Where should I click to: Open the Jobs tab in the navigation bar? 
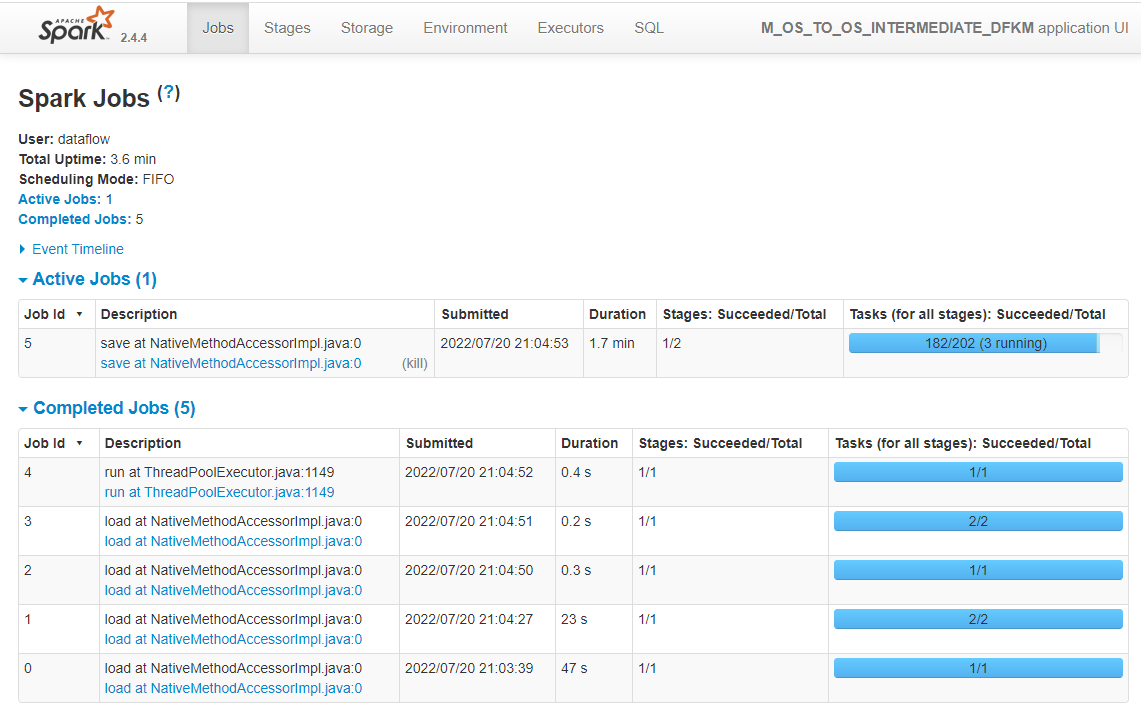tap(217, 28)
